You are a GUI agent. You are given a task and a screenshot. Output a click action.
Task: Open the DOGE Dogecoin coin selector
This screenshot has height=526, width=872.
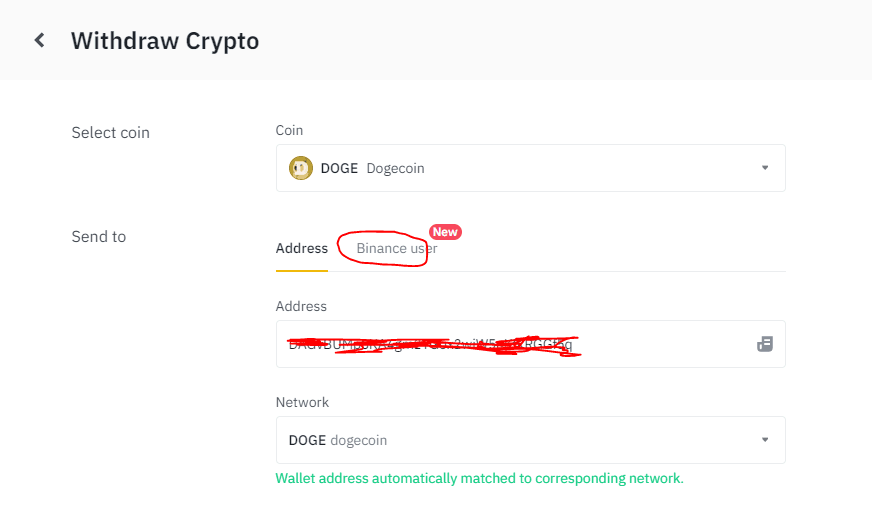pyautogui.click(x=531, y=168)
